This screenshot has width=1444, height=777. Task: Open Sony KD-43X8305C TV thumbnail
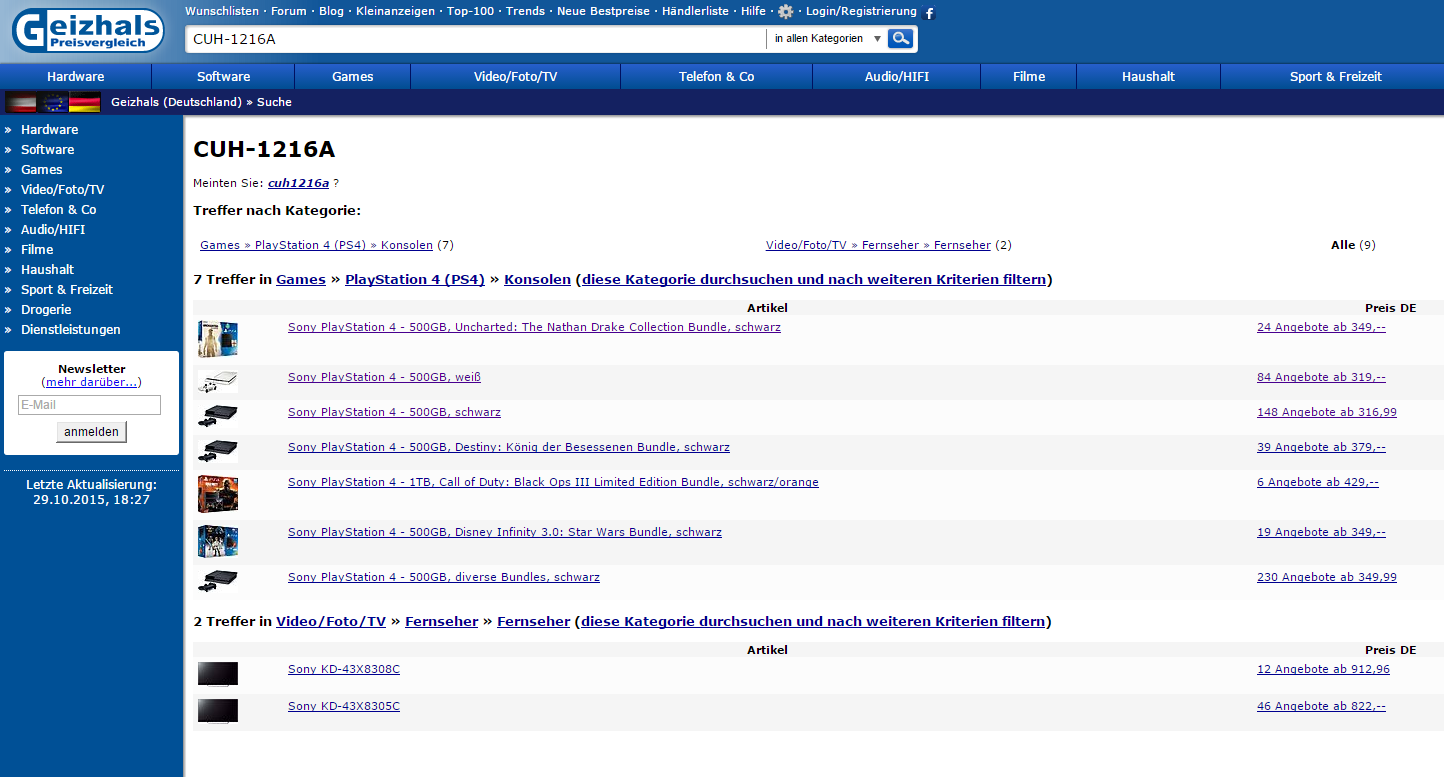click(x=218, y=711)
